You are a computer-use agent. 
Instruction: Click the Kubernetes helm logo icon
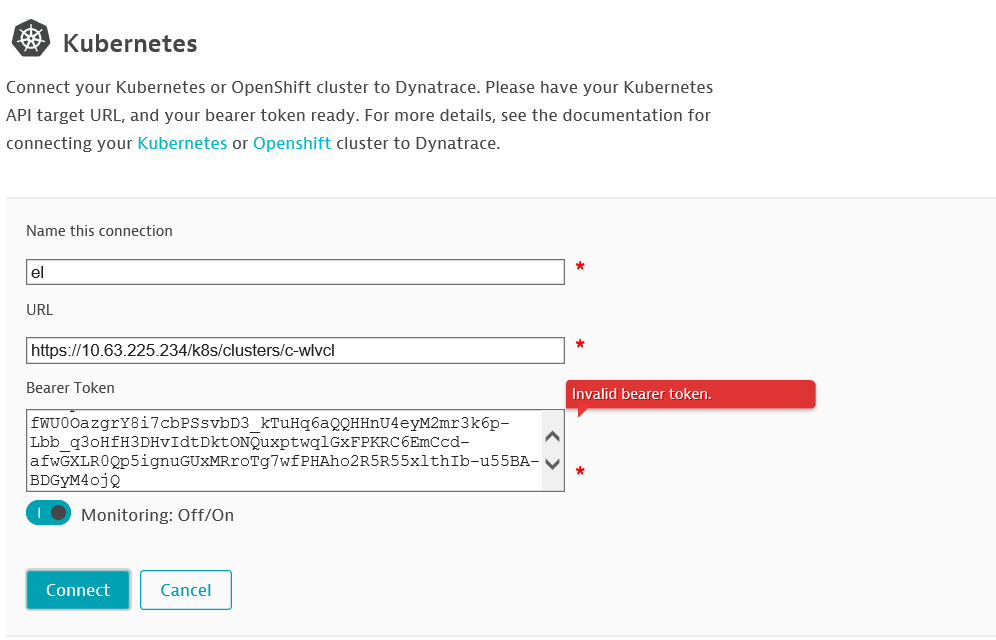[x=31, y=40]
